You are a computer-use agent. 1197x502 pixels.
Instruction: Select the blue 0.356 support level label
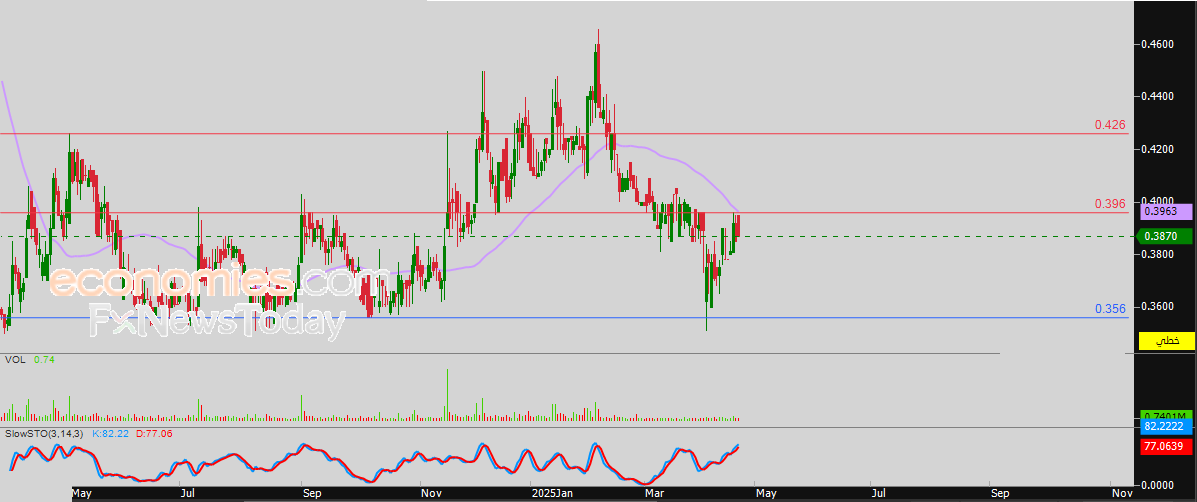1110,309
